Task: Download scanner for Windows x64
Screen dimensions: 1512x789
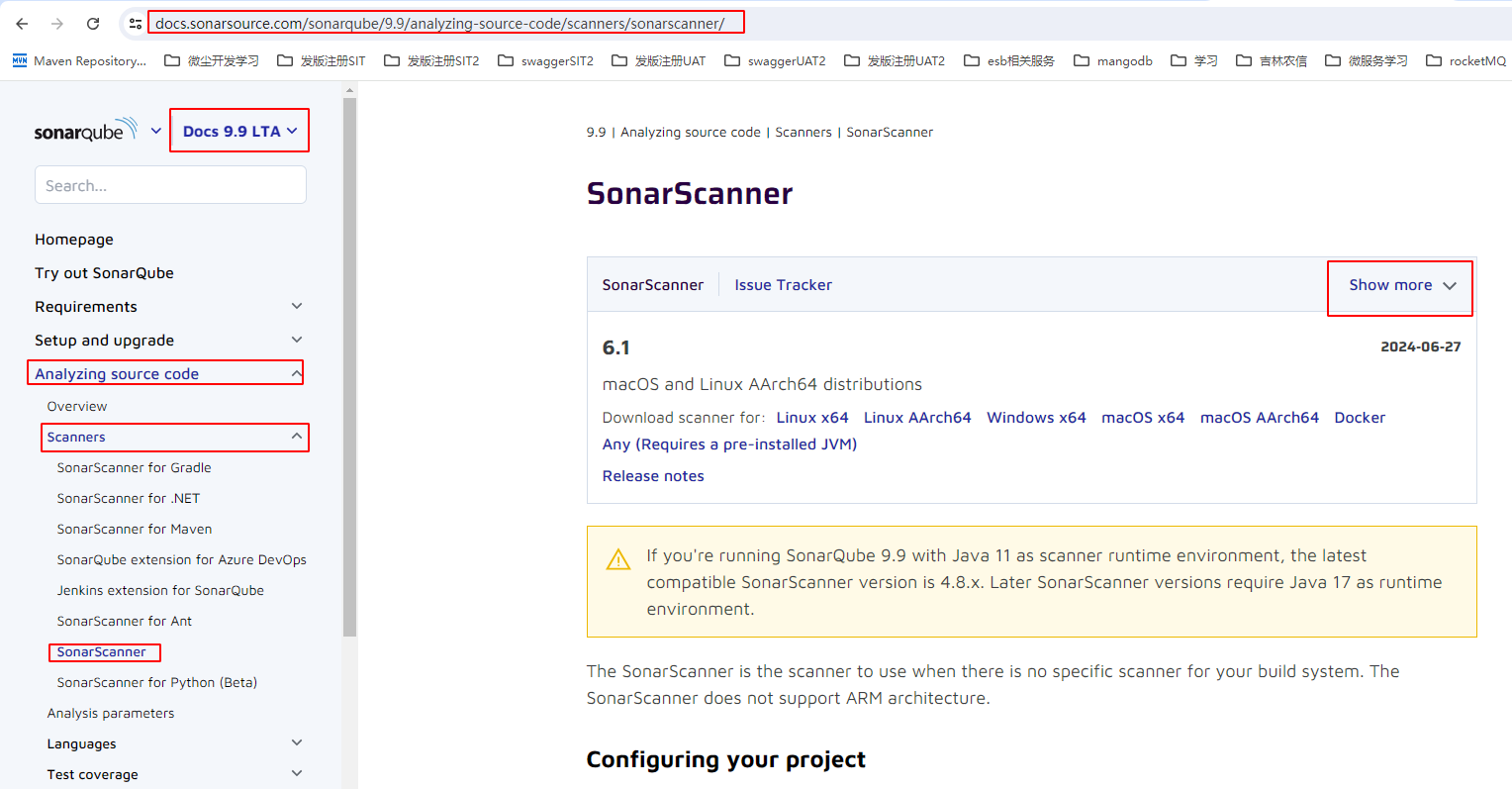Action: point(1036,418)
